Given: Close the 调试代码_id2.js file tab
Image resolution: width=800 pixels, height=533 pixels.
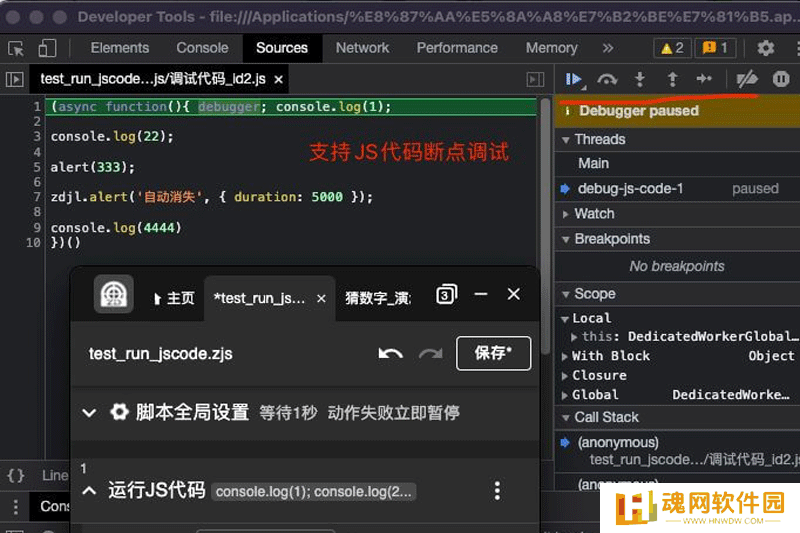Looking at the screenshot, I should [x=279, y=79].
